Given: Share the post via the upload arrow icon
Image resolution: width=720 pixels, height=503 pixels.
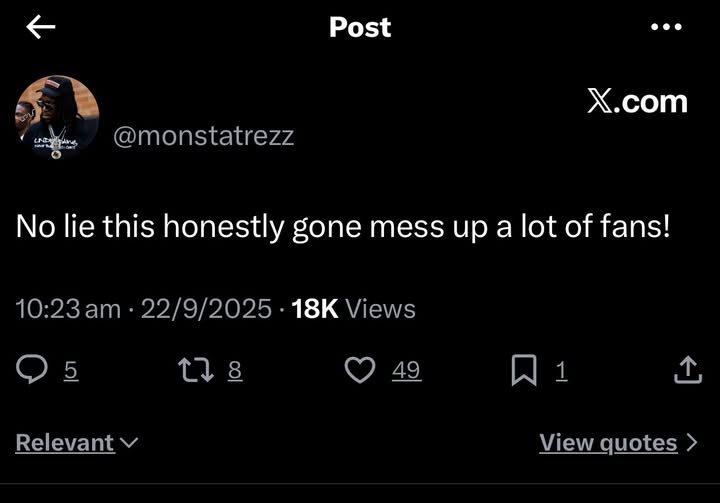Looking at the screenshot, I should pyautogui.click(x=687, y=371).
